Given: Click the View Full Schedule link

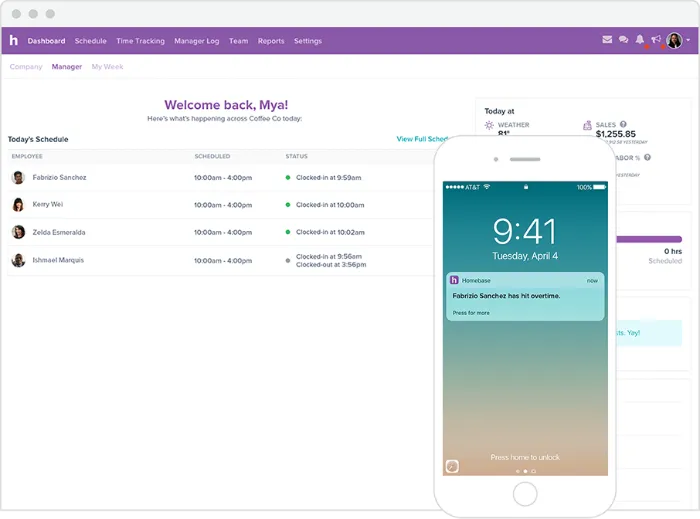Looking at the screenshot, I should coord(422,139).
